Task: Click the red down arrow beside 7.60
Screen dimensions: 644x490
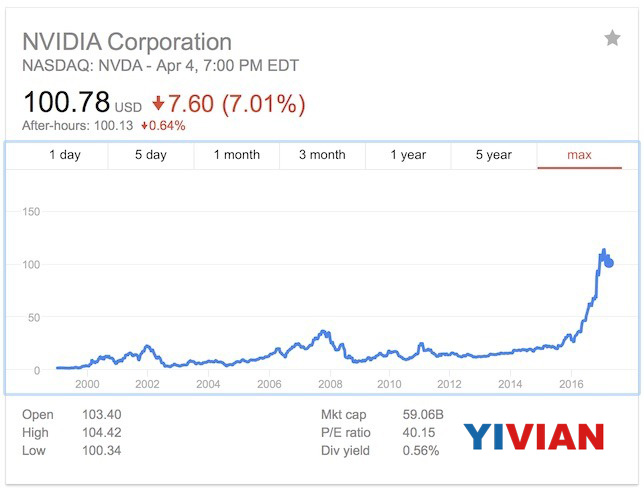Action: (x=159, y=103)
